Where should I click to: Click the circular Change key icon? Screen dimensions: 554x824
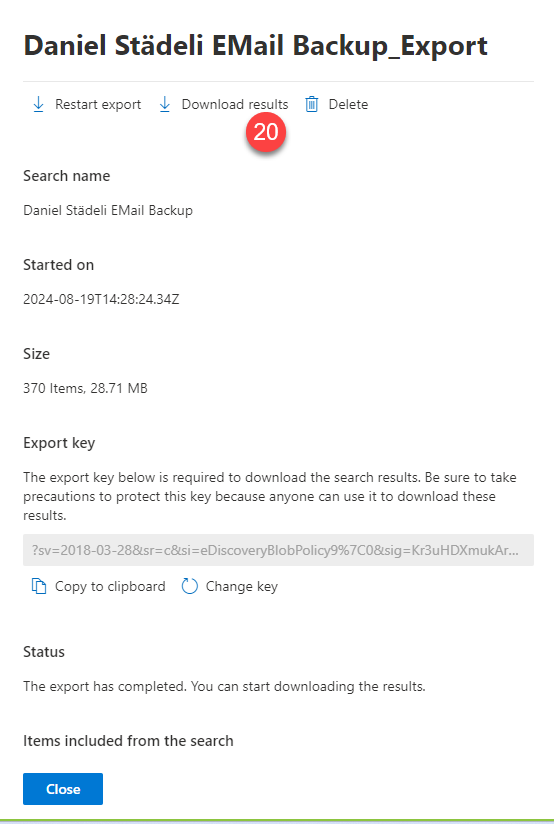[189, 586]
